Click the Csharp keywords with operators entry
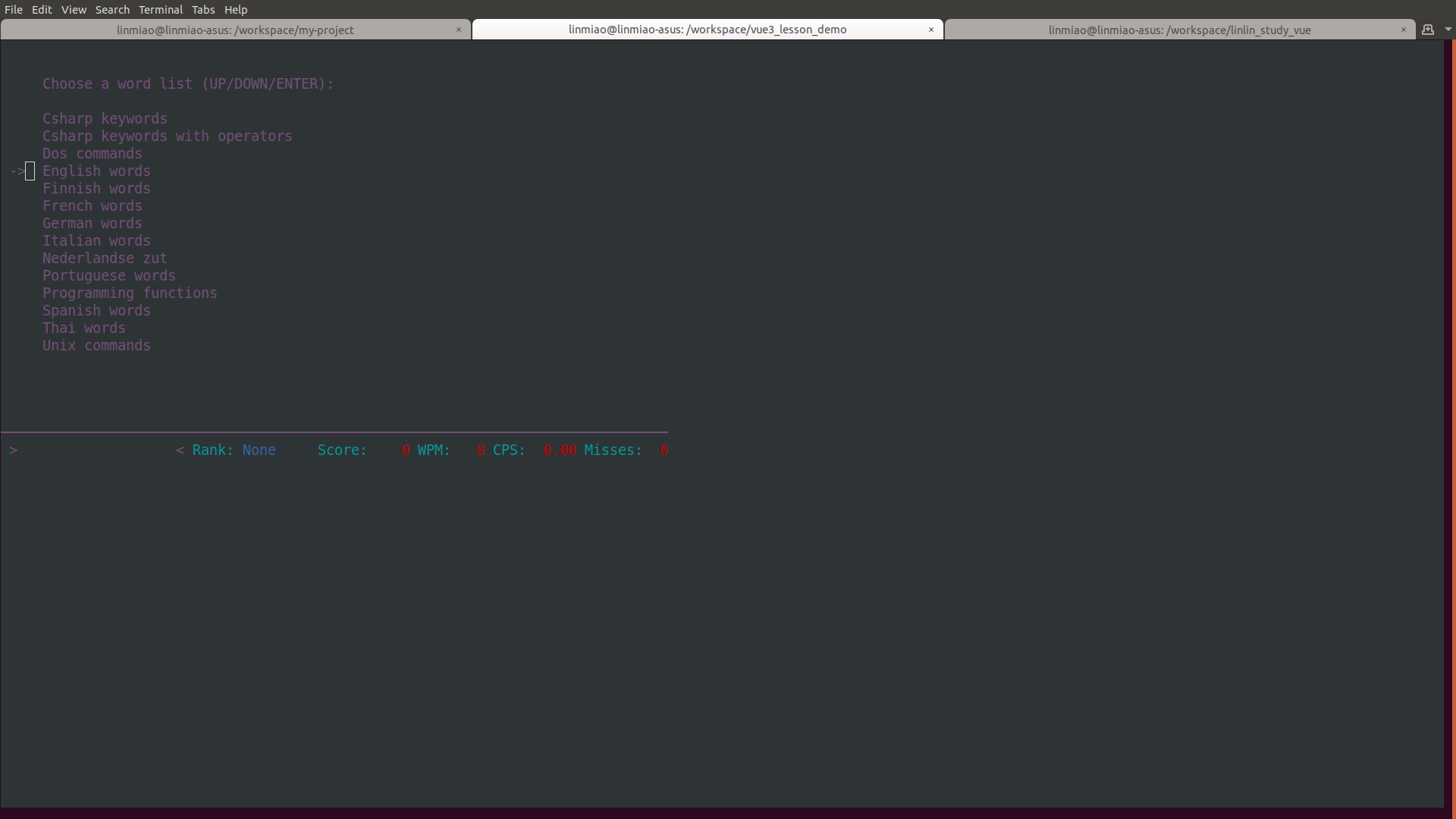 point(167,136)
